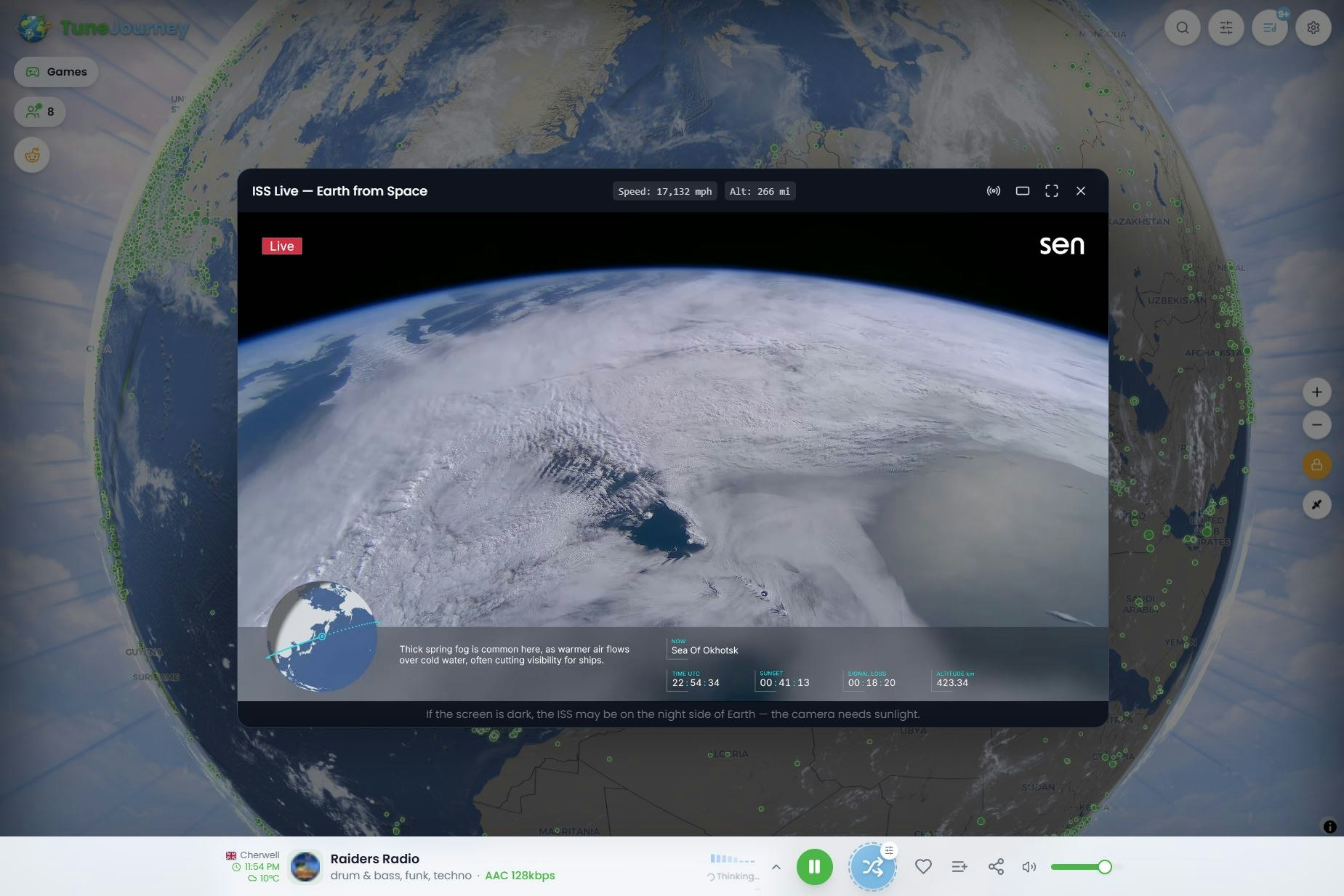Viewport: 1344px width, 896px height.
Task: Click the Sea Of Okhotsk location label
Action: (704, 650)
